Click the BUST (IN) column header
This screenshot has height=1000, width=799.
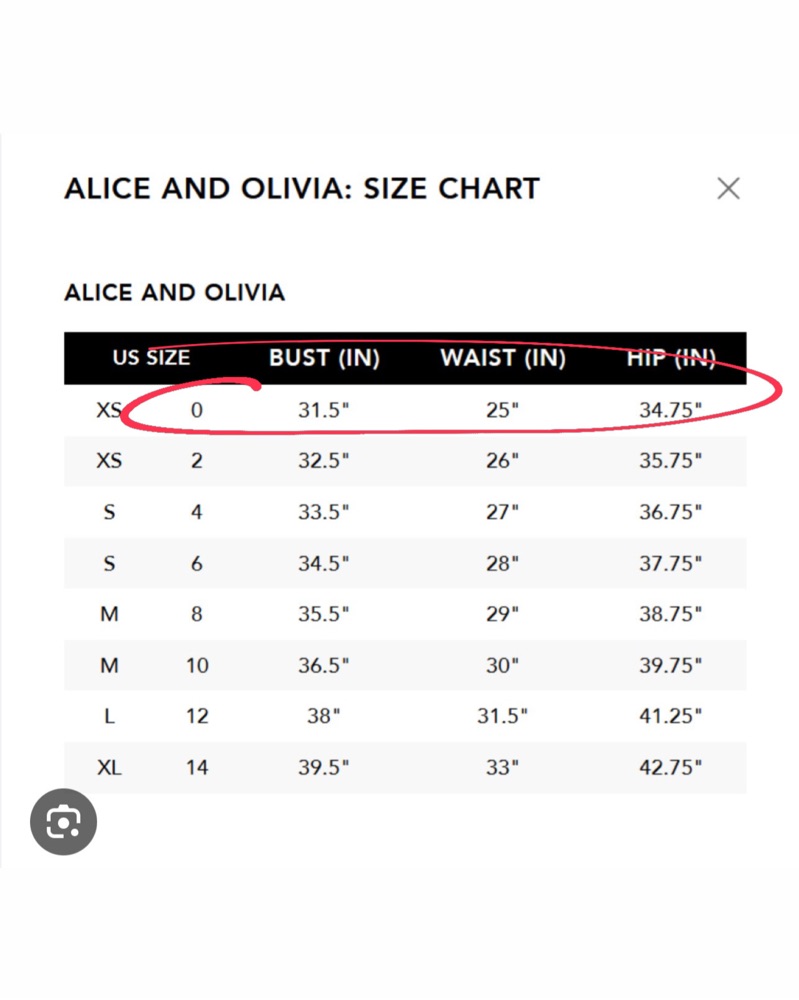click(x=324, y=358)
